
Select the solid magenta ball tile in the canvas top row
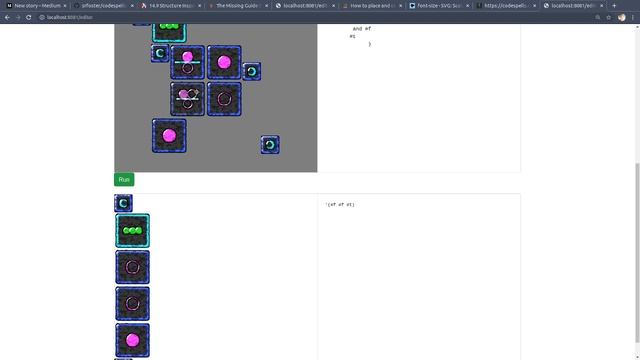point(224,62)
